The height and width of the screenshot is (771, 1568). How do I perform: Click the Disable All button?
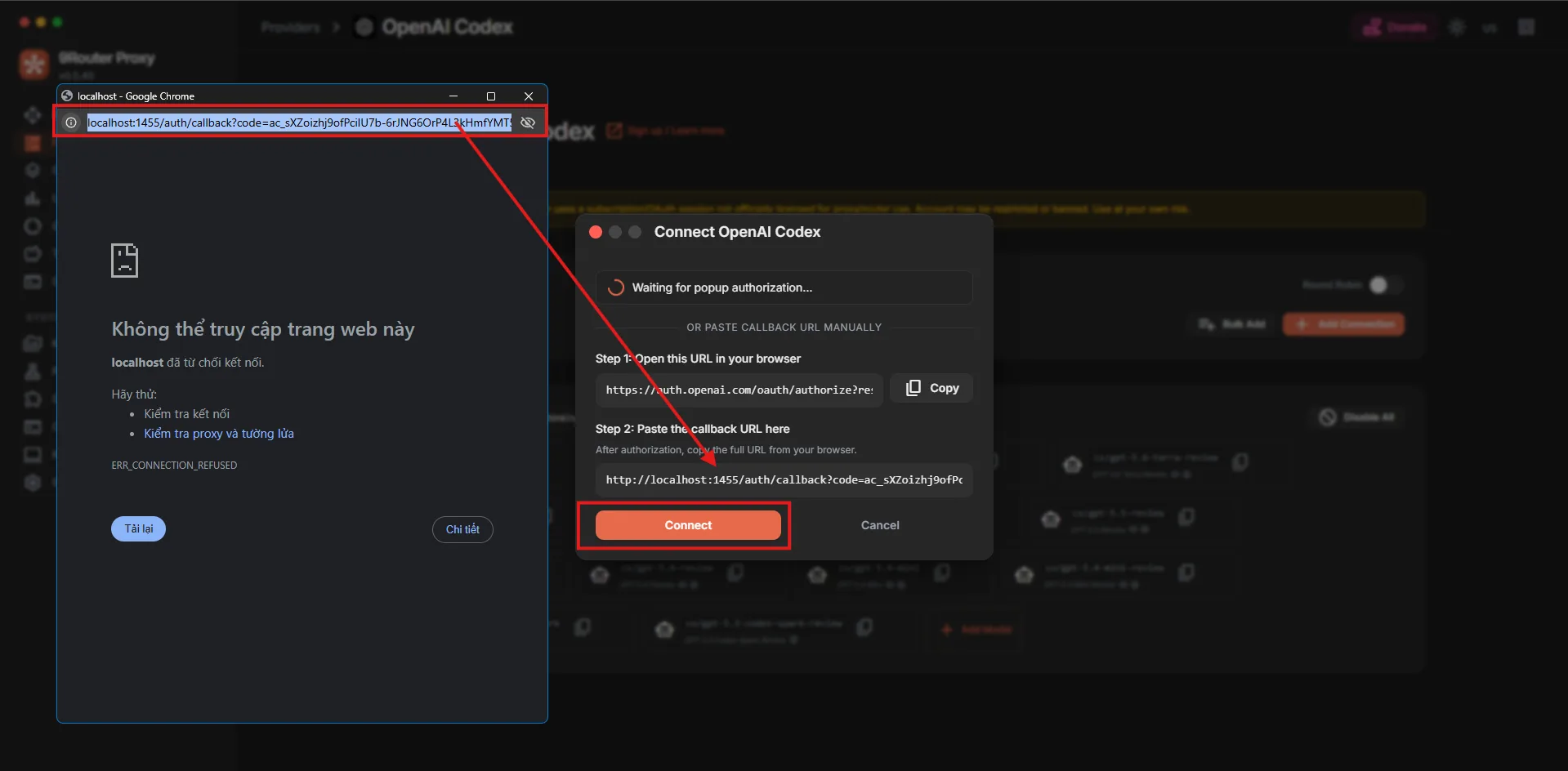click(x=1357, y=417)
